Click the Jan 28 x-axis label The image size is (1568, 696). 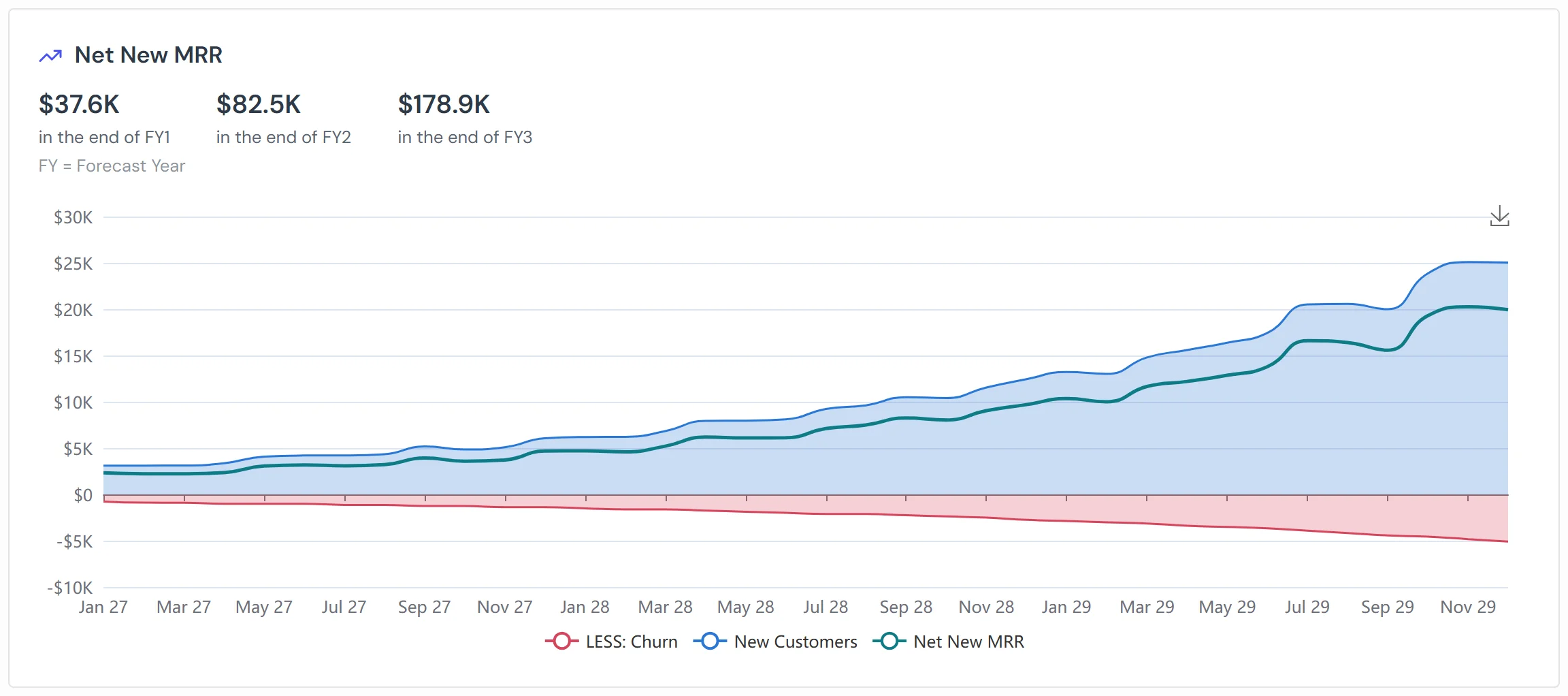click(x=585, y=607)
